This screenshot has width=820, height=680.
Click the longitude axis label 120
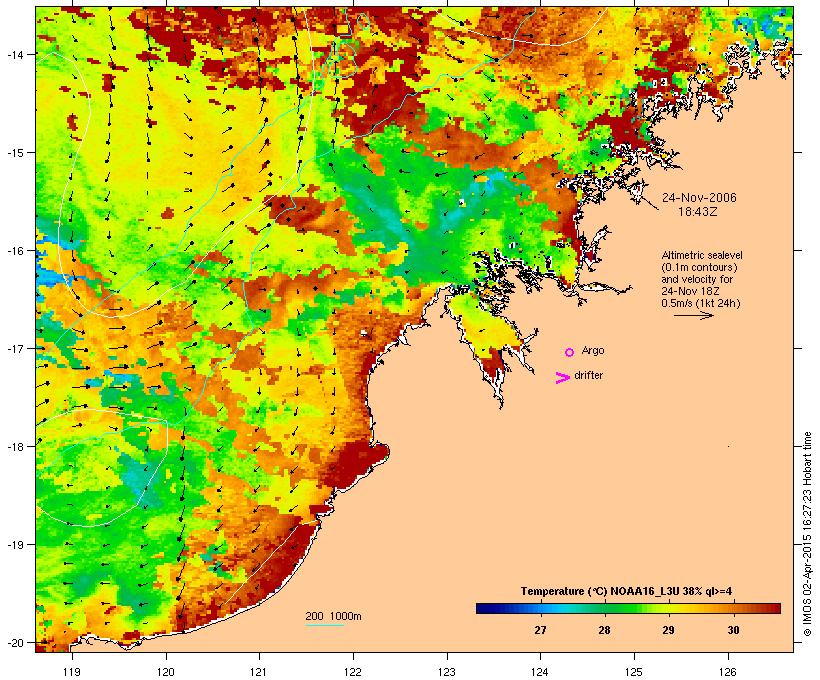166,672
